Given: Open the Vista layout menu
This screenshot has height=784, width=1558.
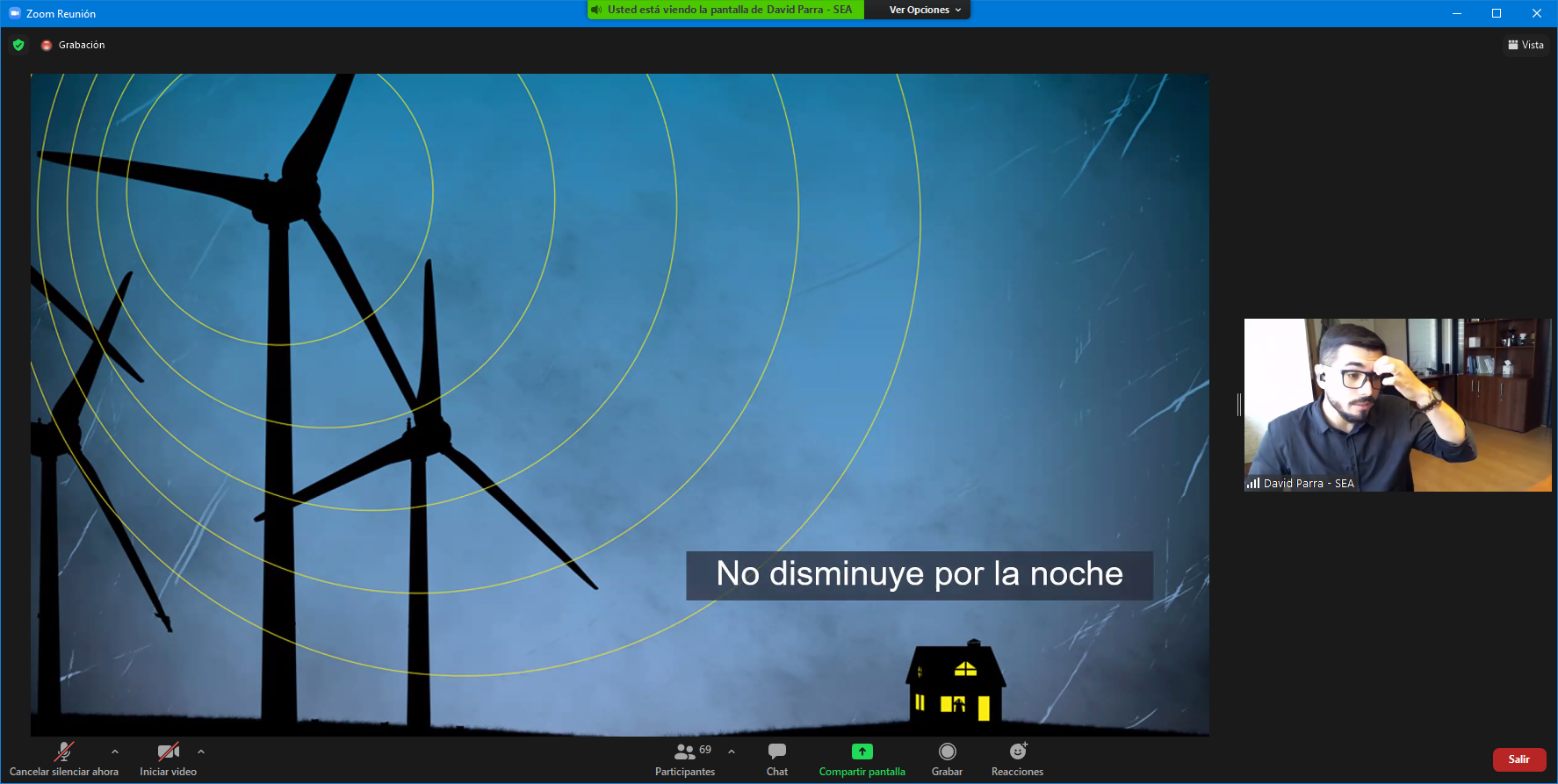Looking at the screenshot, I should click(x=1526, y=45).
